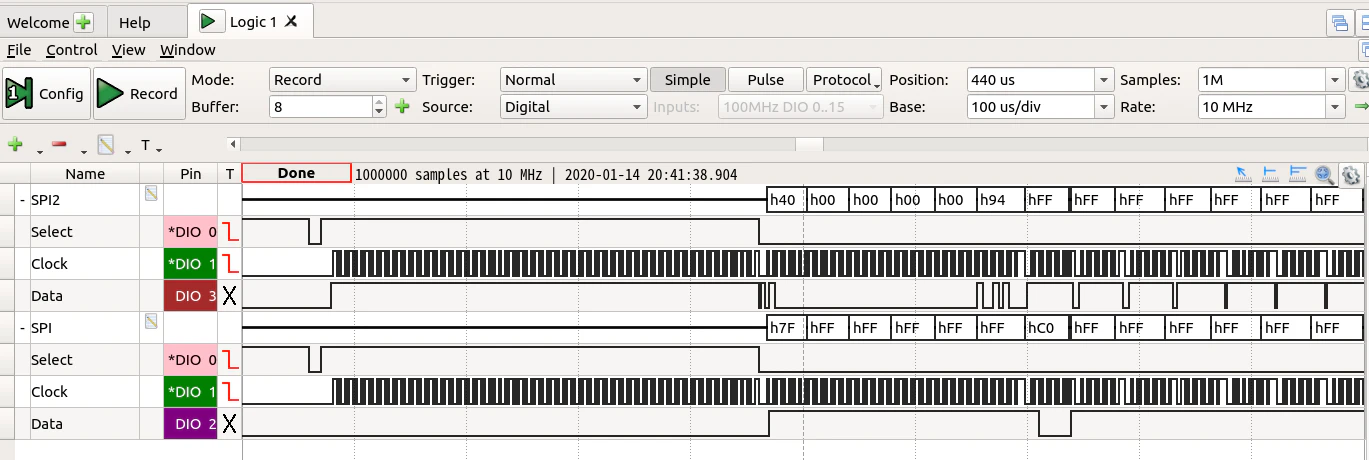Collapse the SPI2 bus group
Viewport: 1369px width, 460px height.
[22, 200]
